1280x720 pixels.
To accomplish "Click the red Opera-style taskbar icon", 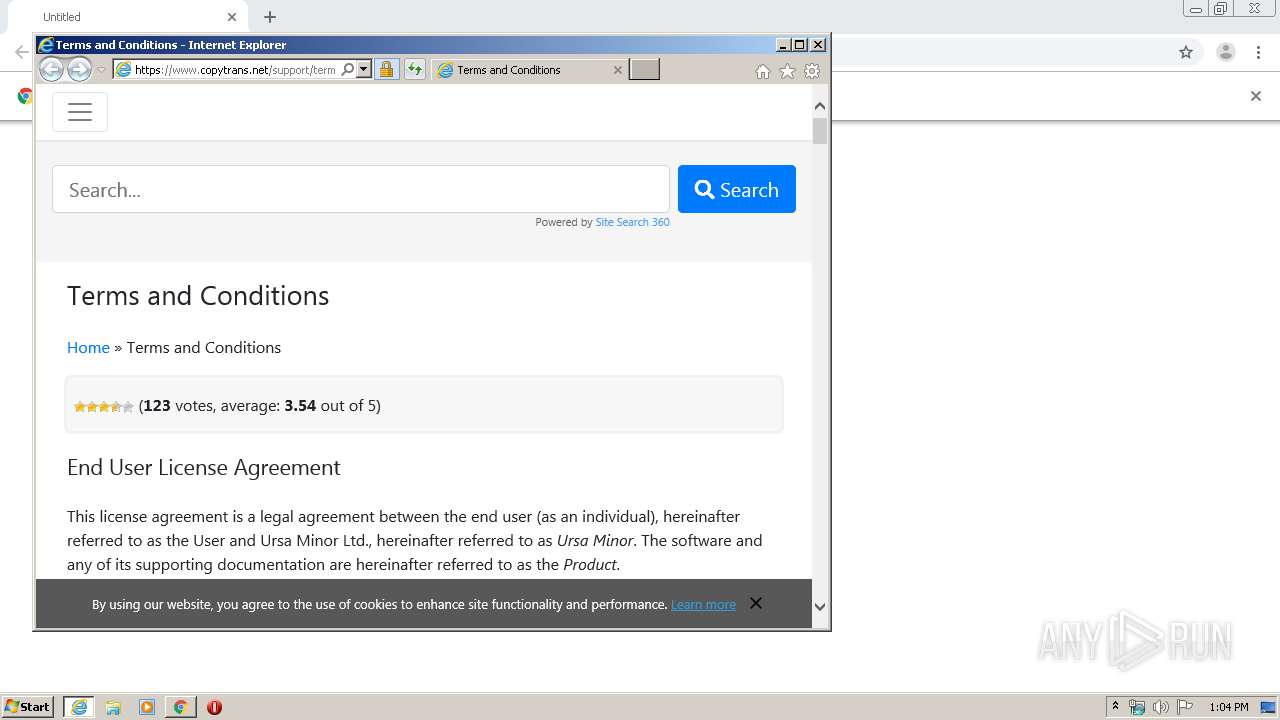I will [214, 707].
